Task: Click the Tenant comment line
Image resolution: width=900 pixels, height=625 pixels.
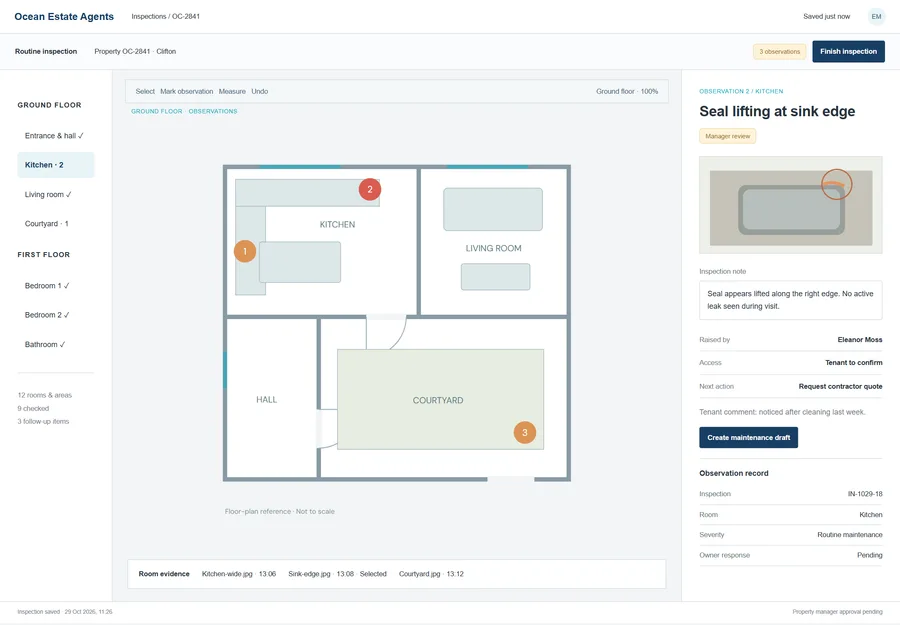Action: click(x=782, y=412)
